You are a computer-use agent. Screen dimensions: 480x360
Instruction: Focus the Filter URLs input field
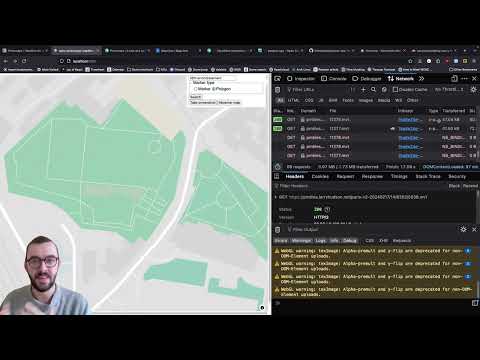[x=316, y=90]
